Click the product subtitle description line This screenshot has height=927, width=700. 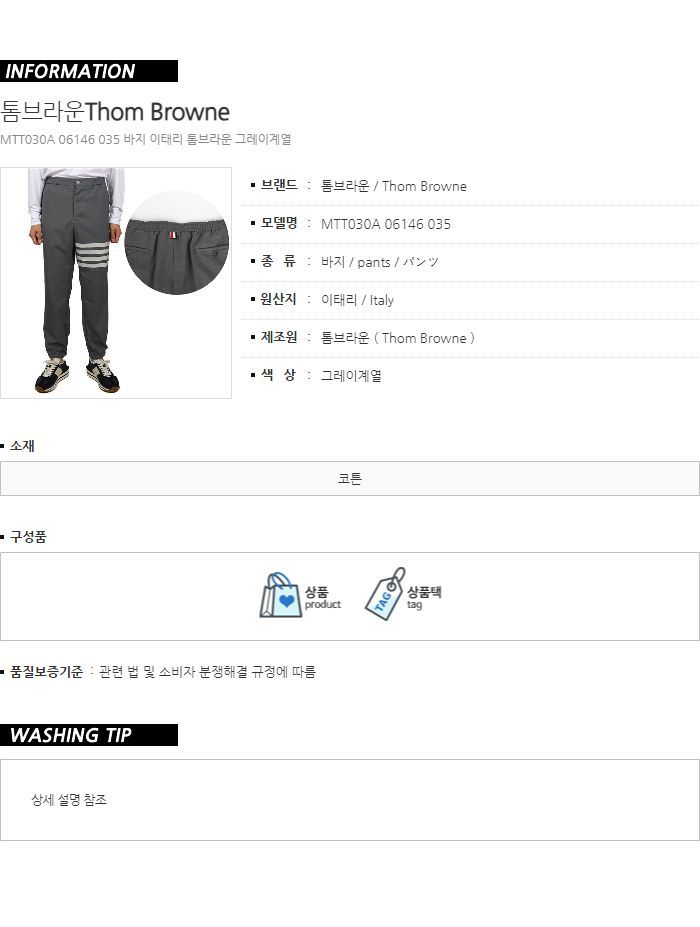145,140
